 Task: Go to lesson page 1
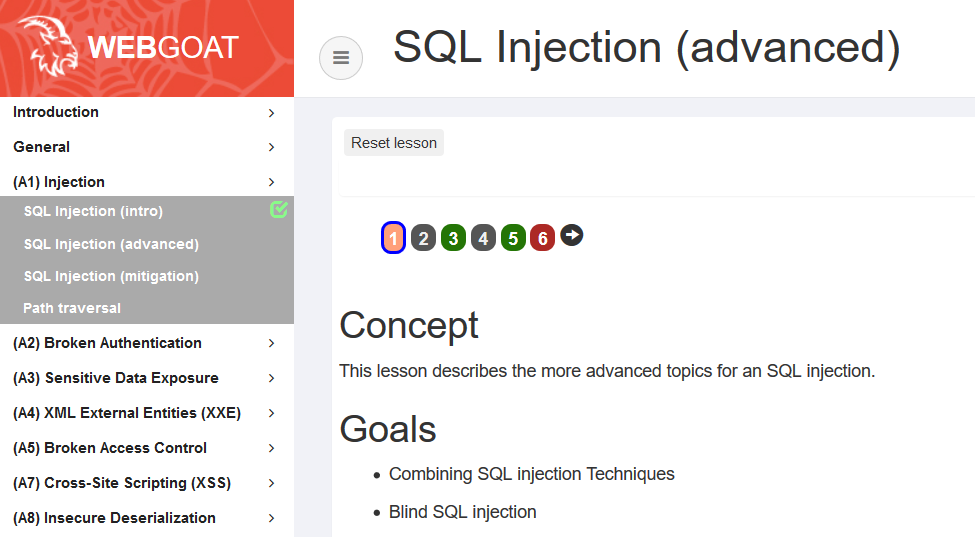pyautogui.click(x=394, y=238)
